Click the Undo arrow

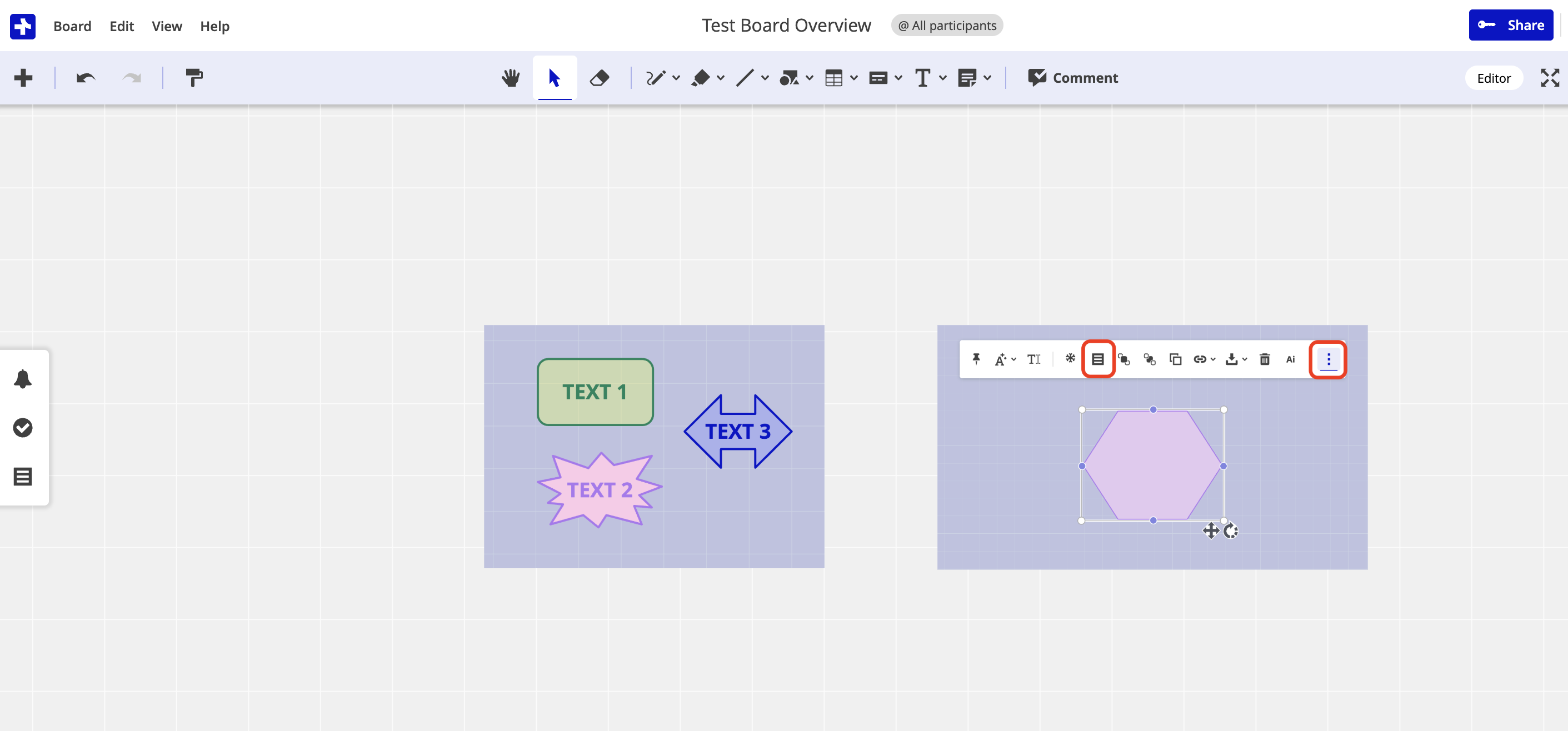[x=86, y=78]
